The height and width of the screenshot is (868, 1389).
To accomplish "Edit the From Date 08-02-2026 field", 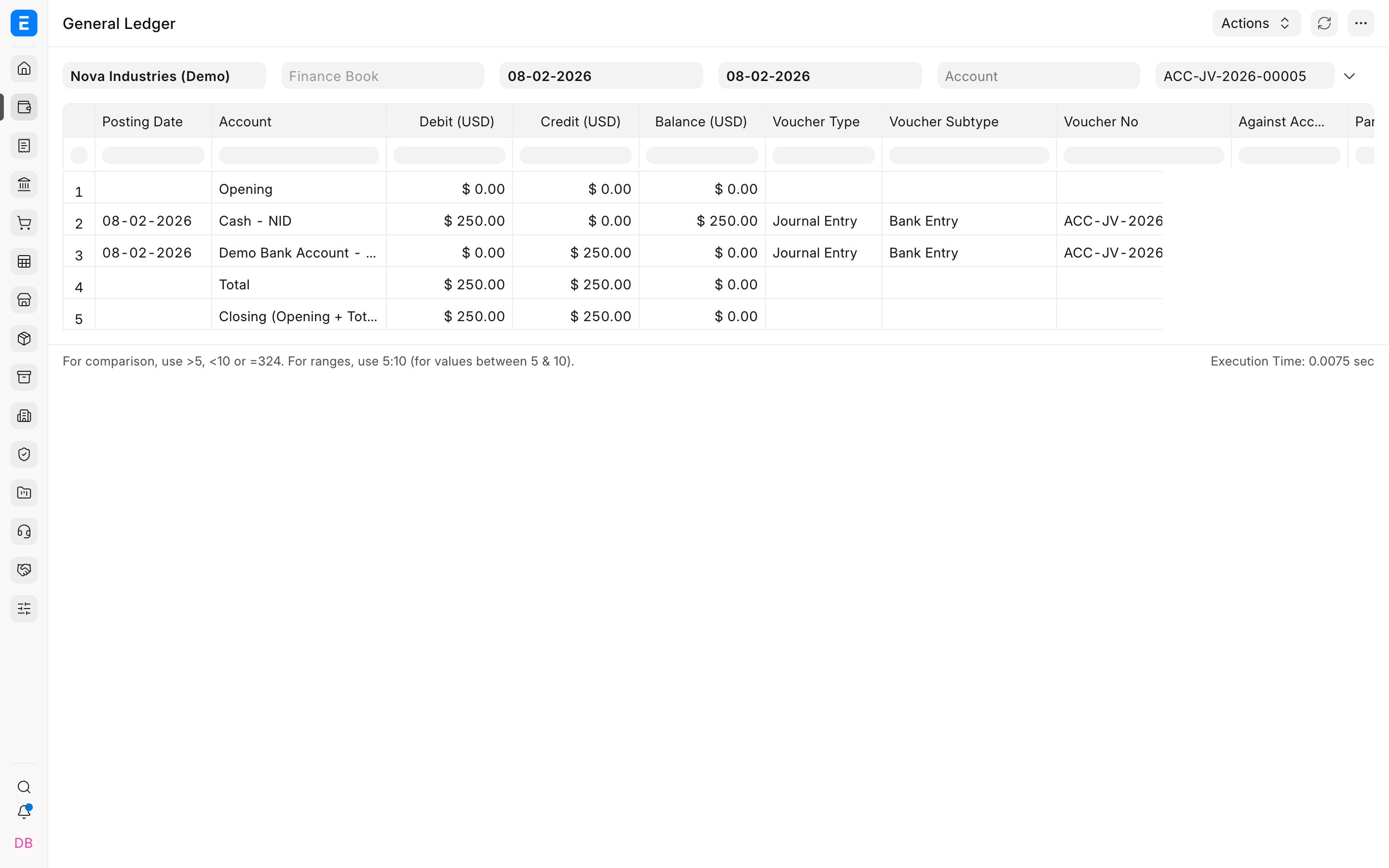I will pos(601,76).
